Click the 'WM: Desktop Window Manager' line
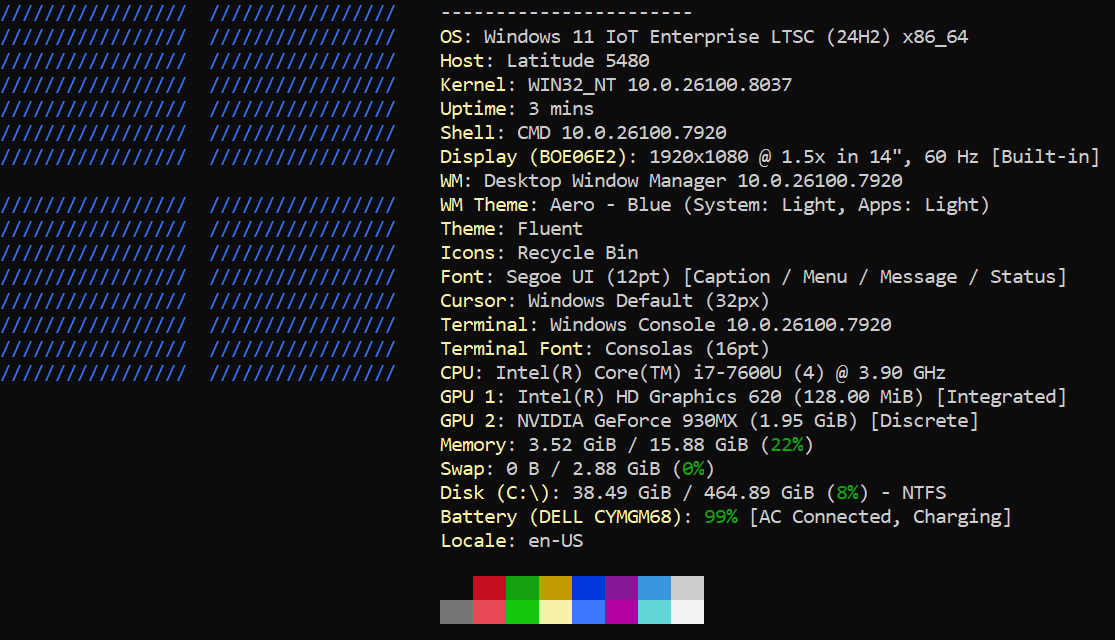Viewport: 1115px width, 640px height. [x=671, y=181]
